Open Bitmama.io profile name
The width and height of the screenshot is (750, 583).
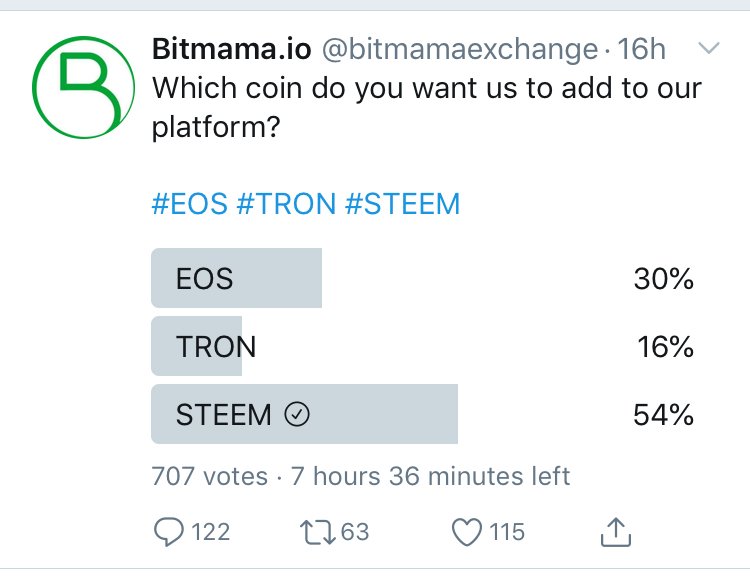click(x=232, y=49)
